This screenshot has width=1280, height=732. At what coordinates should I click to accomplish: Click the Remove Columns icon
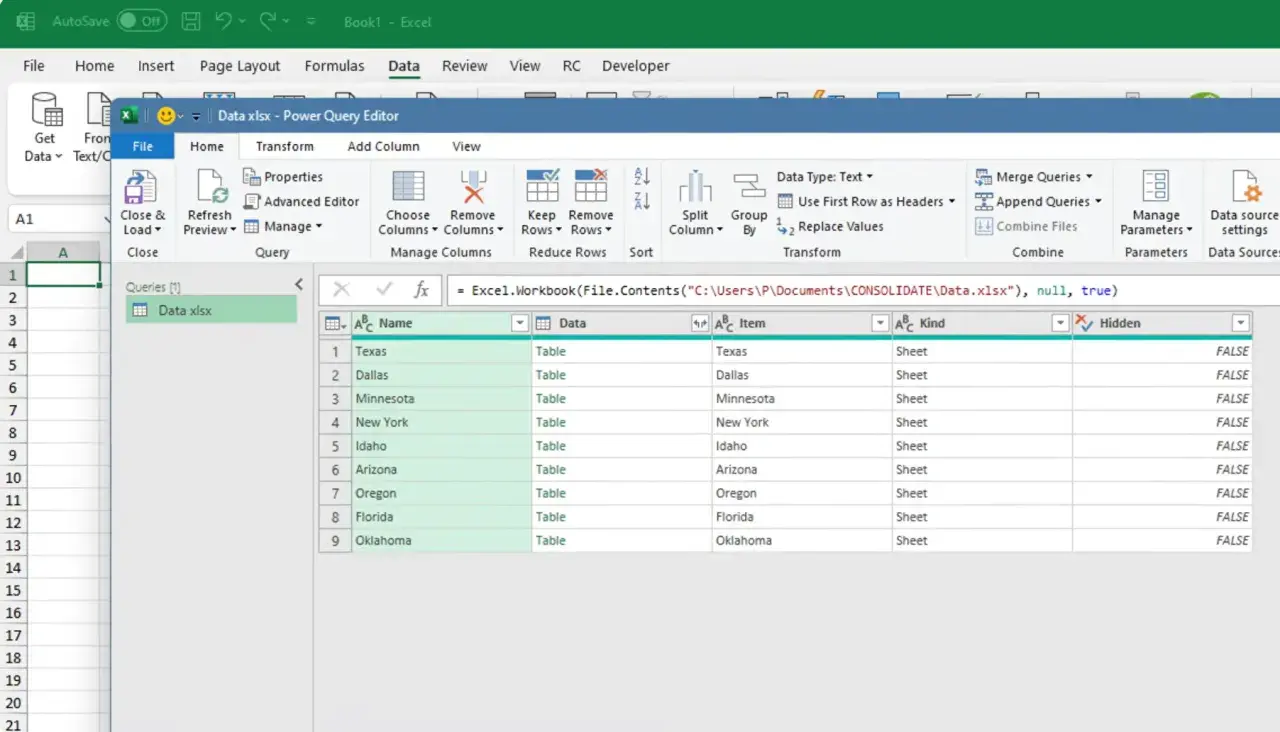pyautogui.click(x=472, y=187)
